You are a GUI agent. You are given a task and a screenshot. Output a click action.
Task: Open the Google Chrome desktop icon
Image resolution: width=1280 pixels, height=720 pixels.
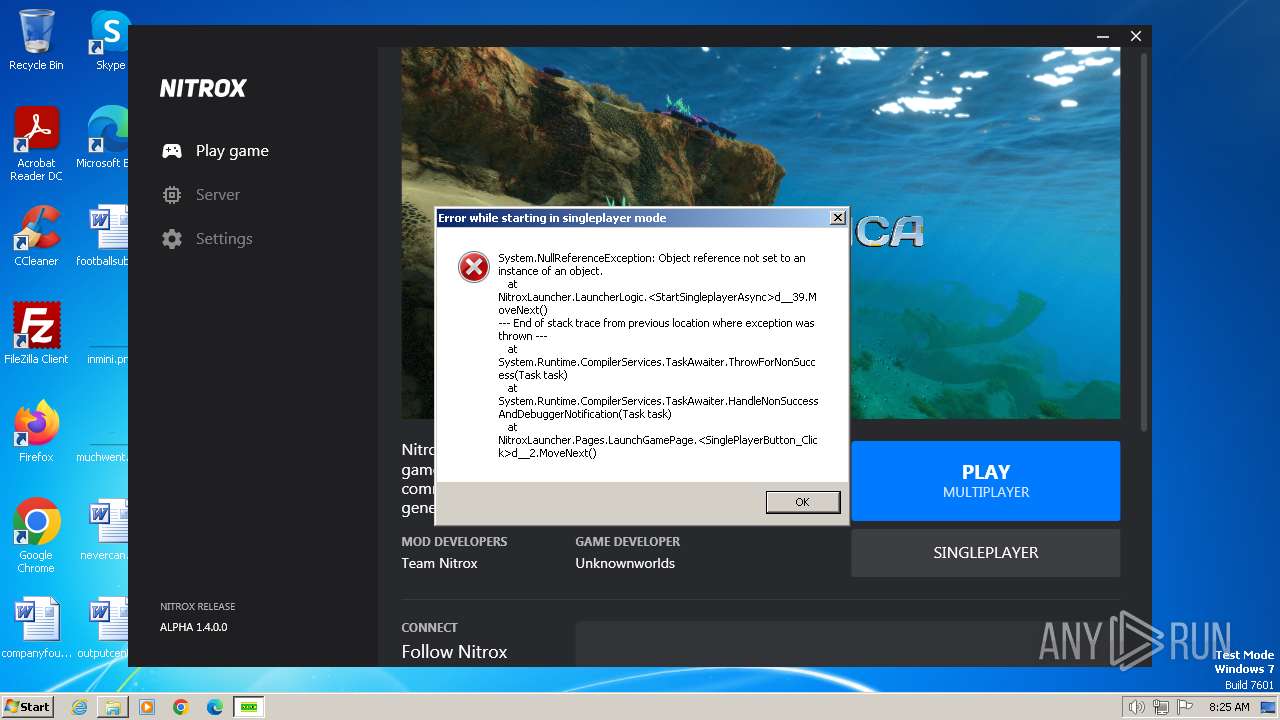36,536
